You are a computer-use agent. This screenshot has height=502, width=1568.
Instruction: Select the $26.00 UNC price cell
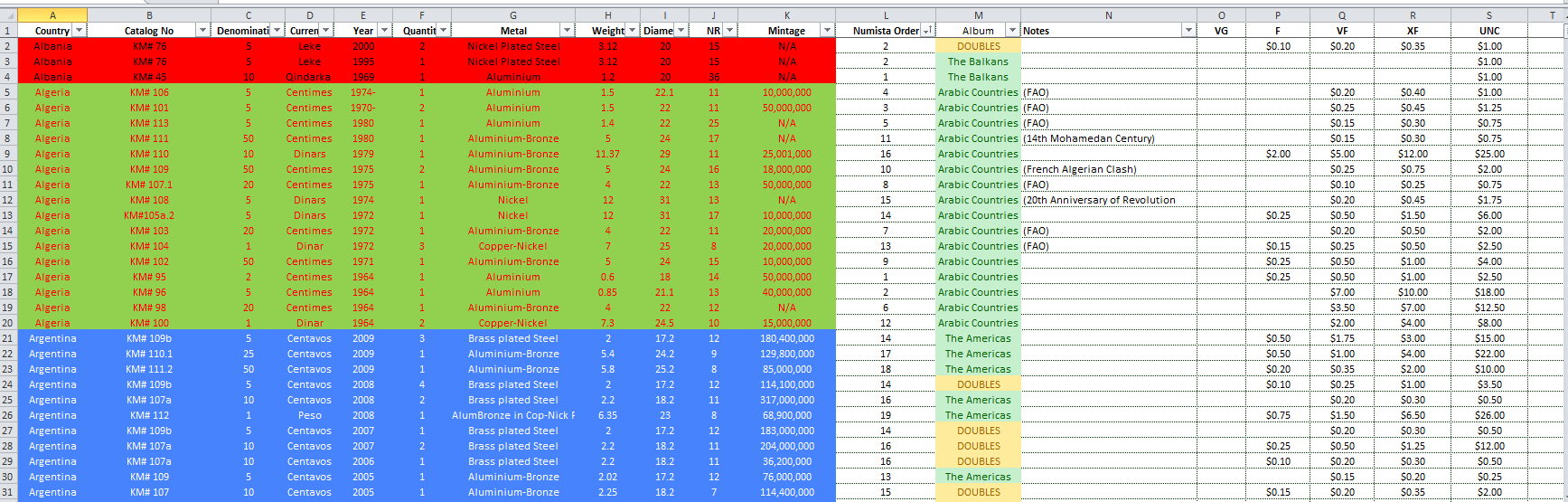[1489, 415]
